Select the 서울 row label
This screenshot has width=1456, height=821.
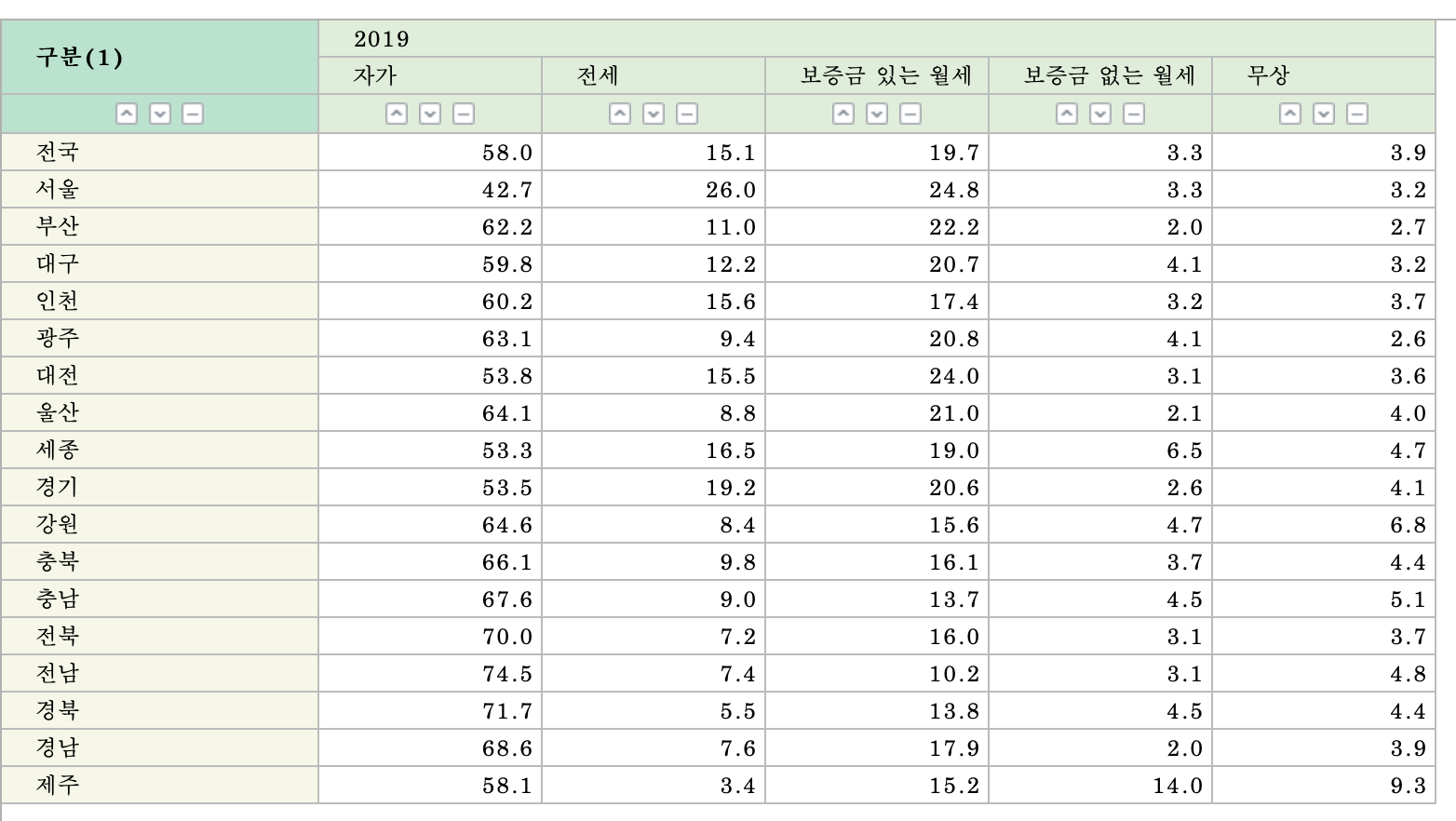click(58, 190)
